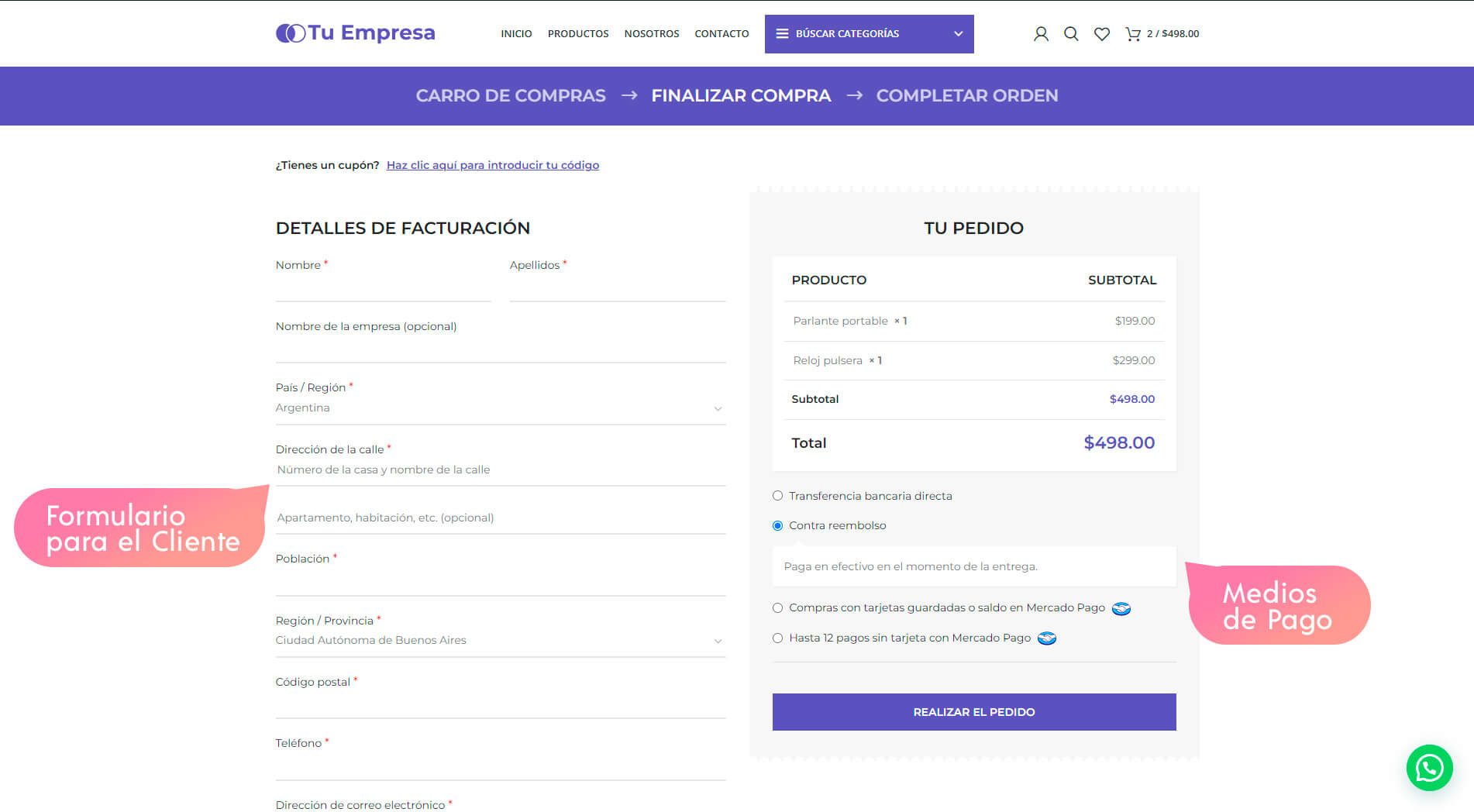Open WhatsApp chat button

[1429, 768]
